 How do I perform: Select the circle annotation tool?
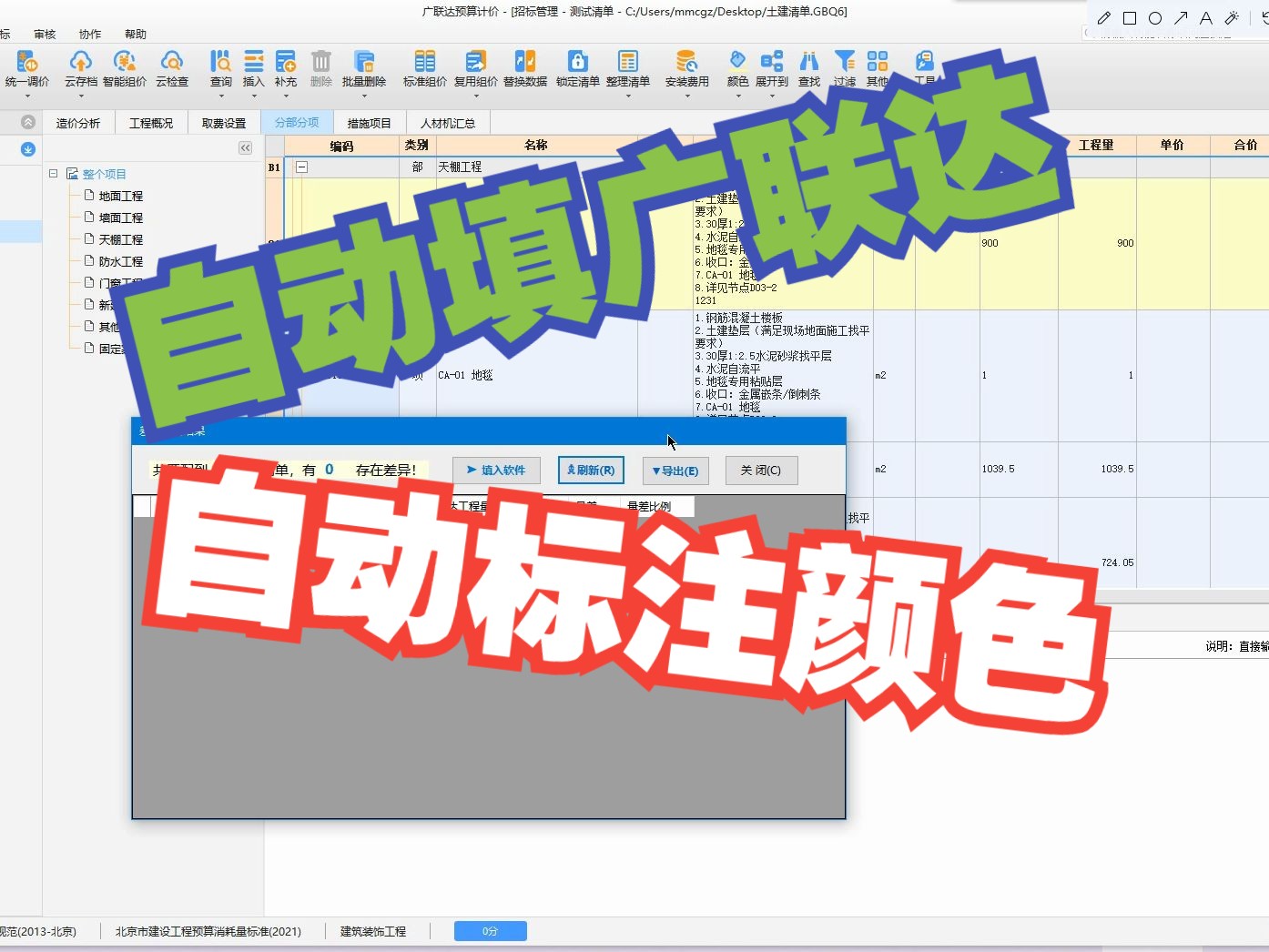pos(1155,18)
